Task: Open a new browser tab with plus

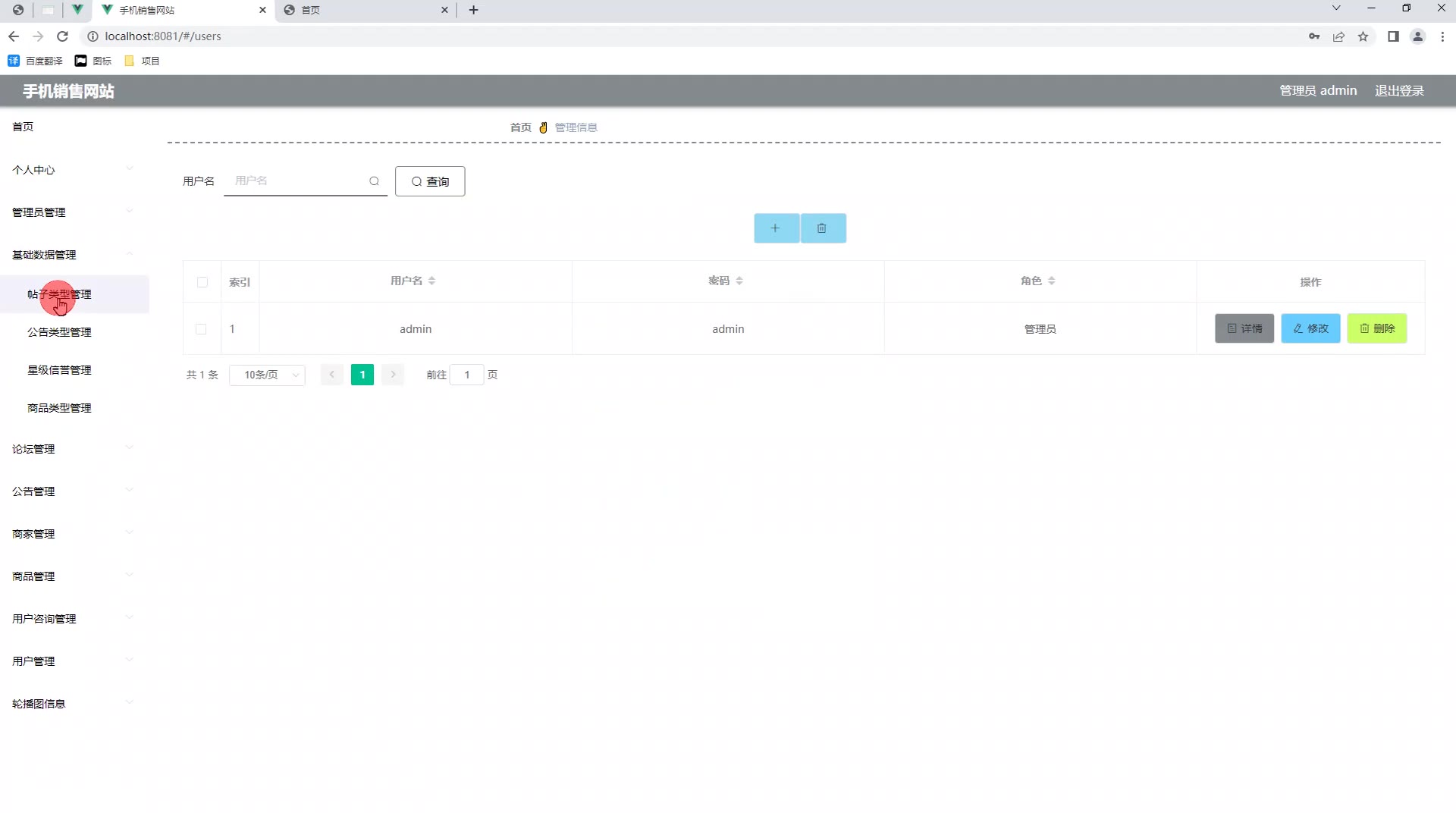Action: (474, 10)
